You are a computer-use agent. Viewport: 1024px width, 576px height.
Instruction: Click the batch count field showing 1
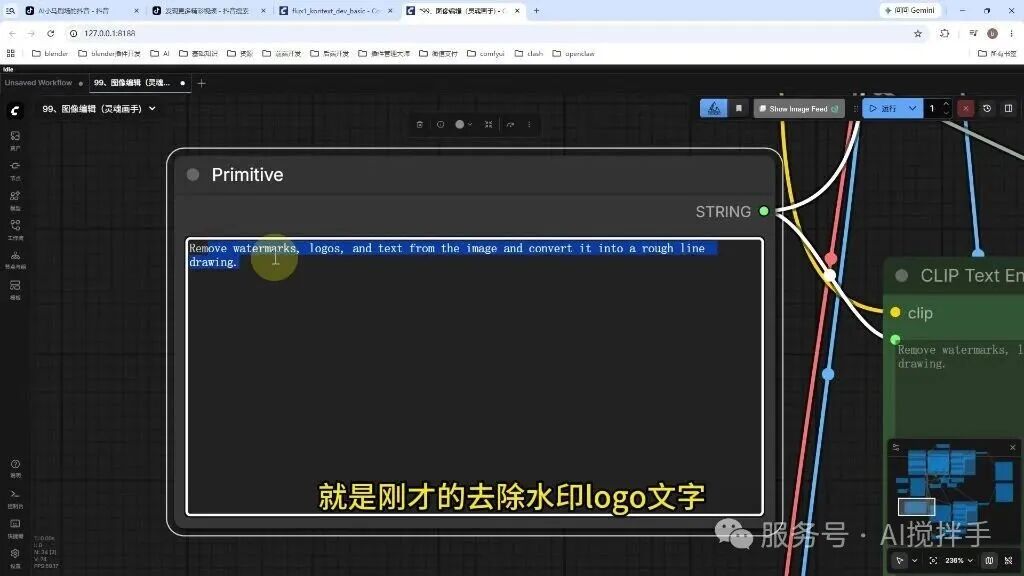pos(933,108)
